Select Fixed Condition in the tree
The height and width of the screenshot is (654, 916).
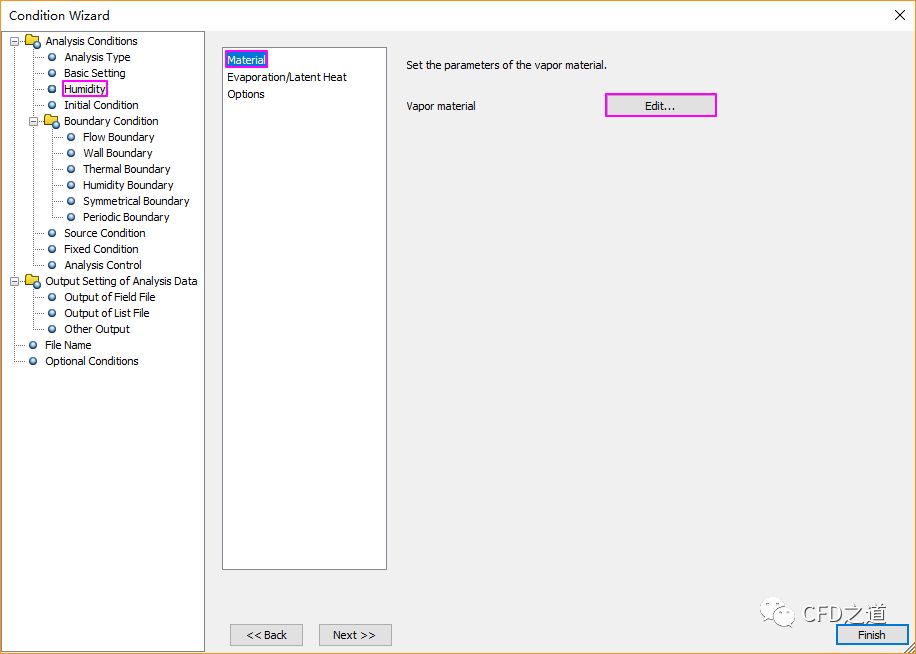101,249
